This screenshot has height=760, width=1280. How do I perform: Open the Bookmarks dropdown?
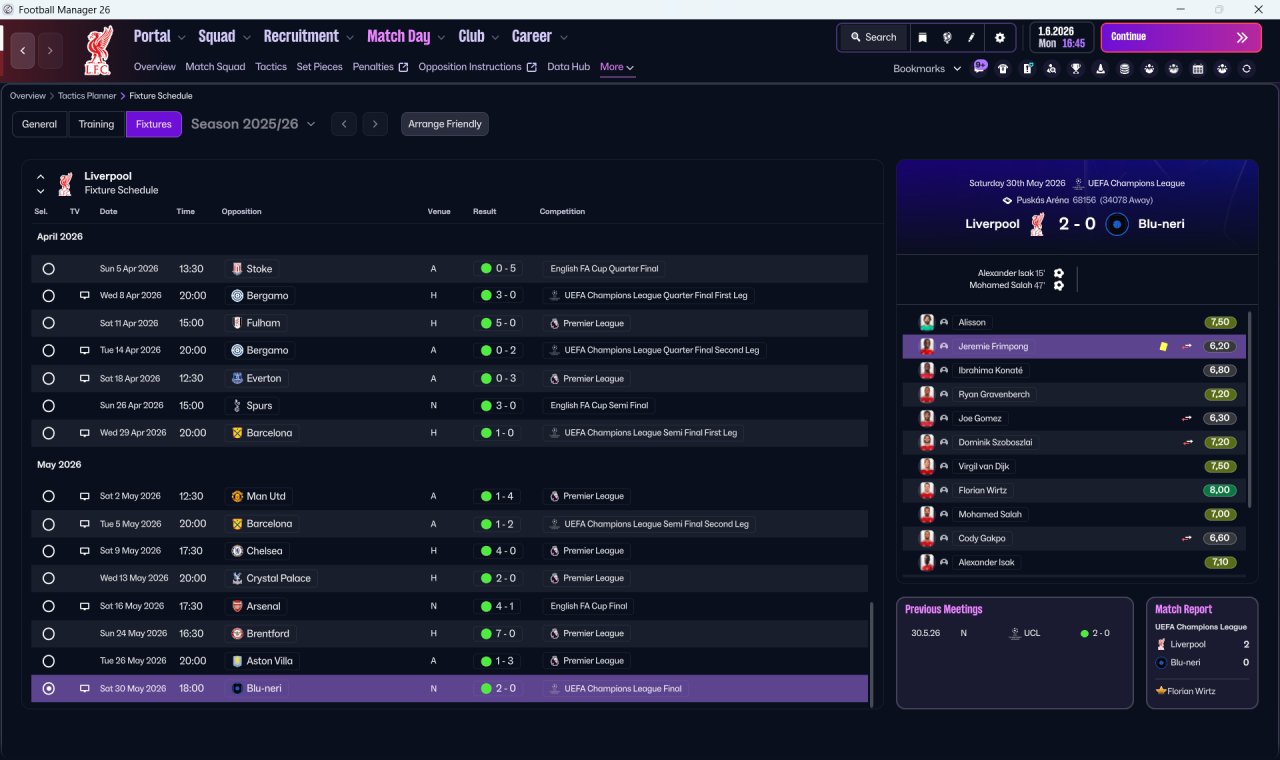tap(927, 69)
